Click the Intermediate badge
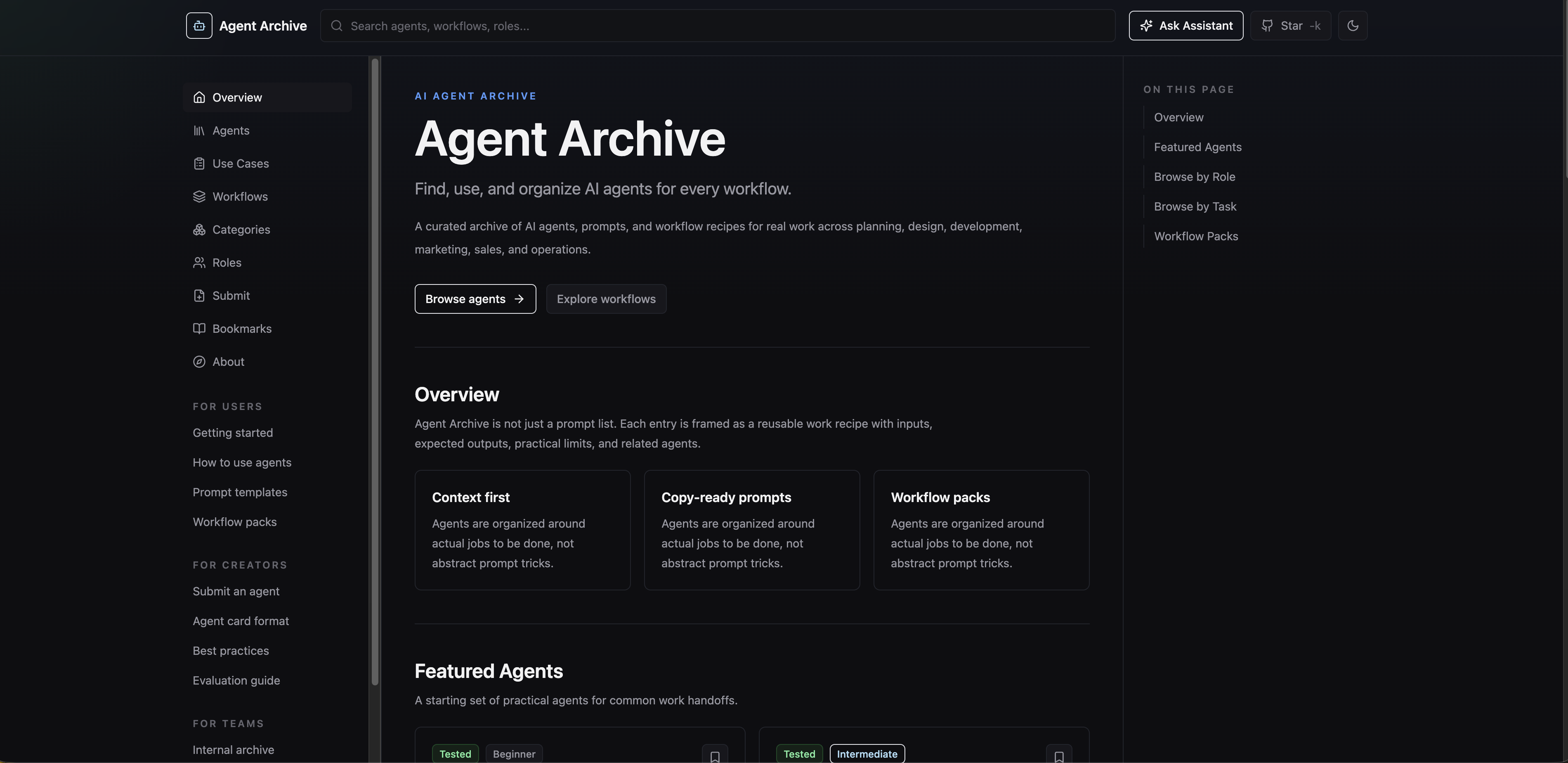The height and width of the screenshot is (763, 1568). (867, 754)
